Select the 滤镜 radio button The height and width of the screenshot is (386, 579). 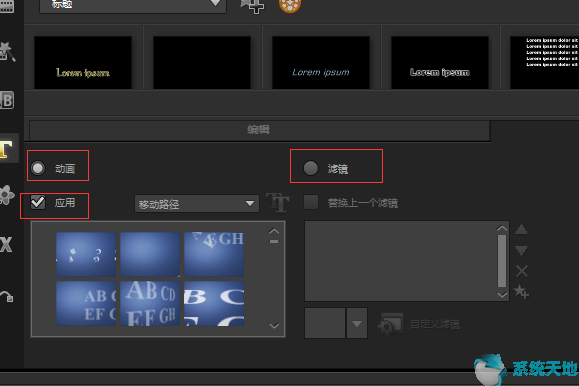311,168
